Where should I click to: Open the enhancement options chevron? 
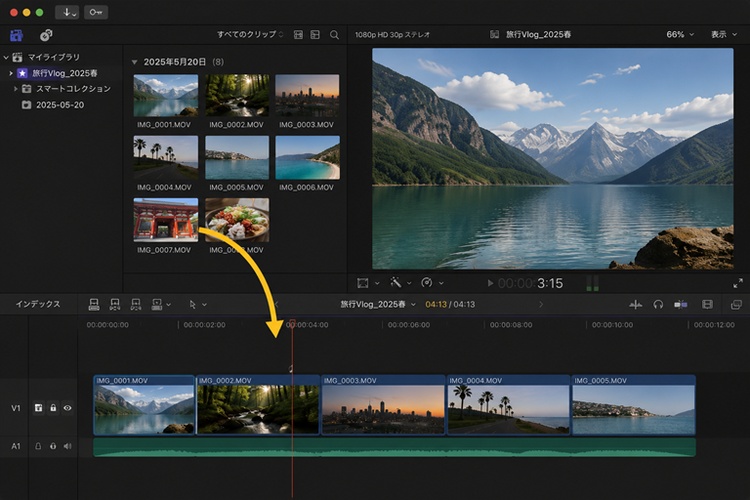tap(409, 283)
